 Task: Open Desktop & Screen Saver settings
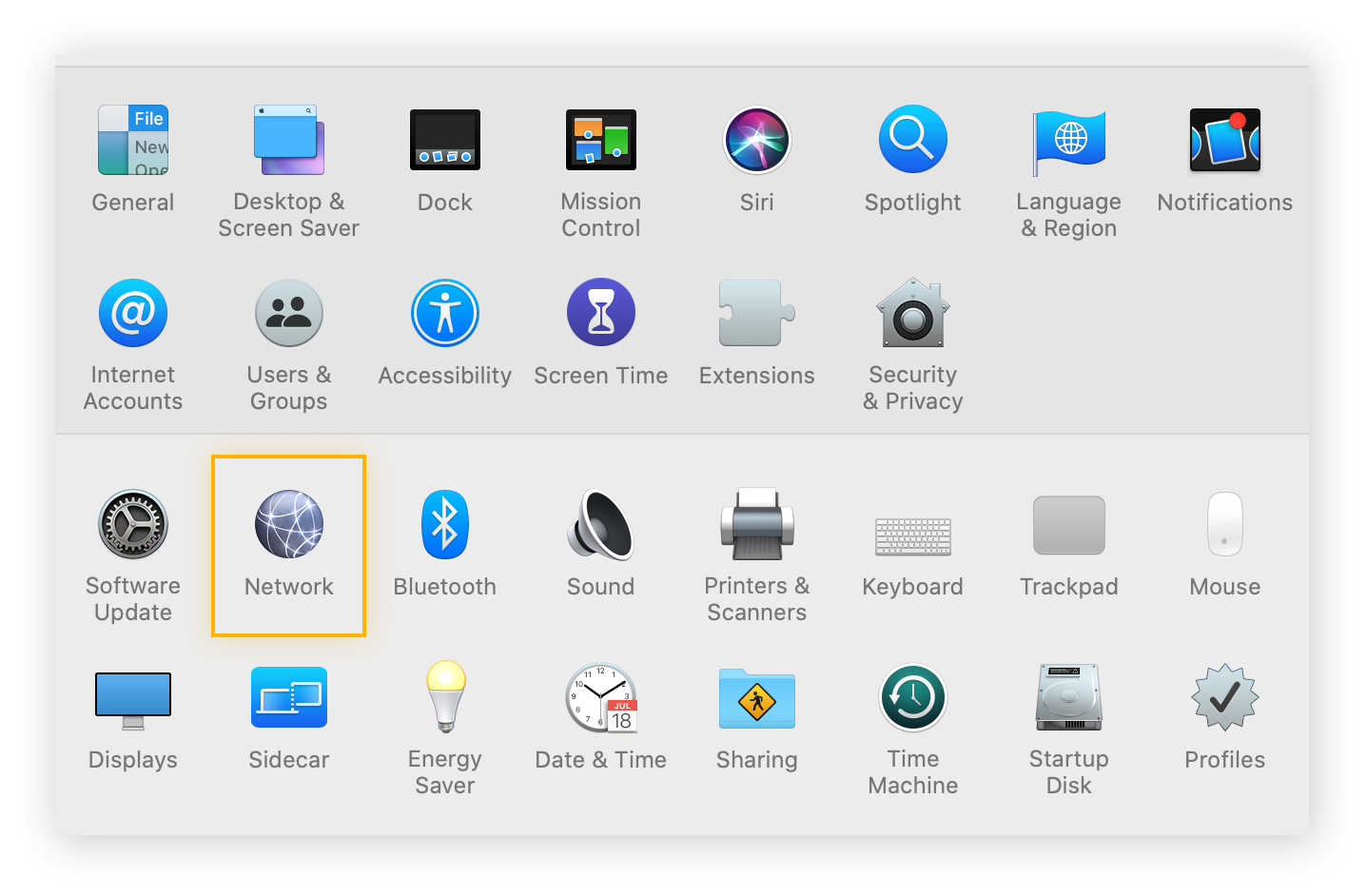click(289, 141)
